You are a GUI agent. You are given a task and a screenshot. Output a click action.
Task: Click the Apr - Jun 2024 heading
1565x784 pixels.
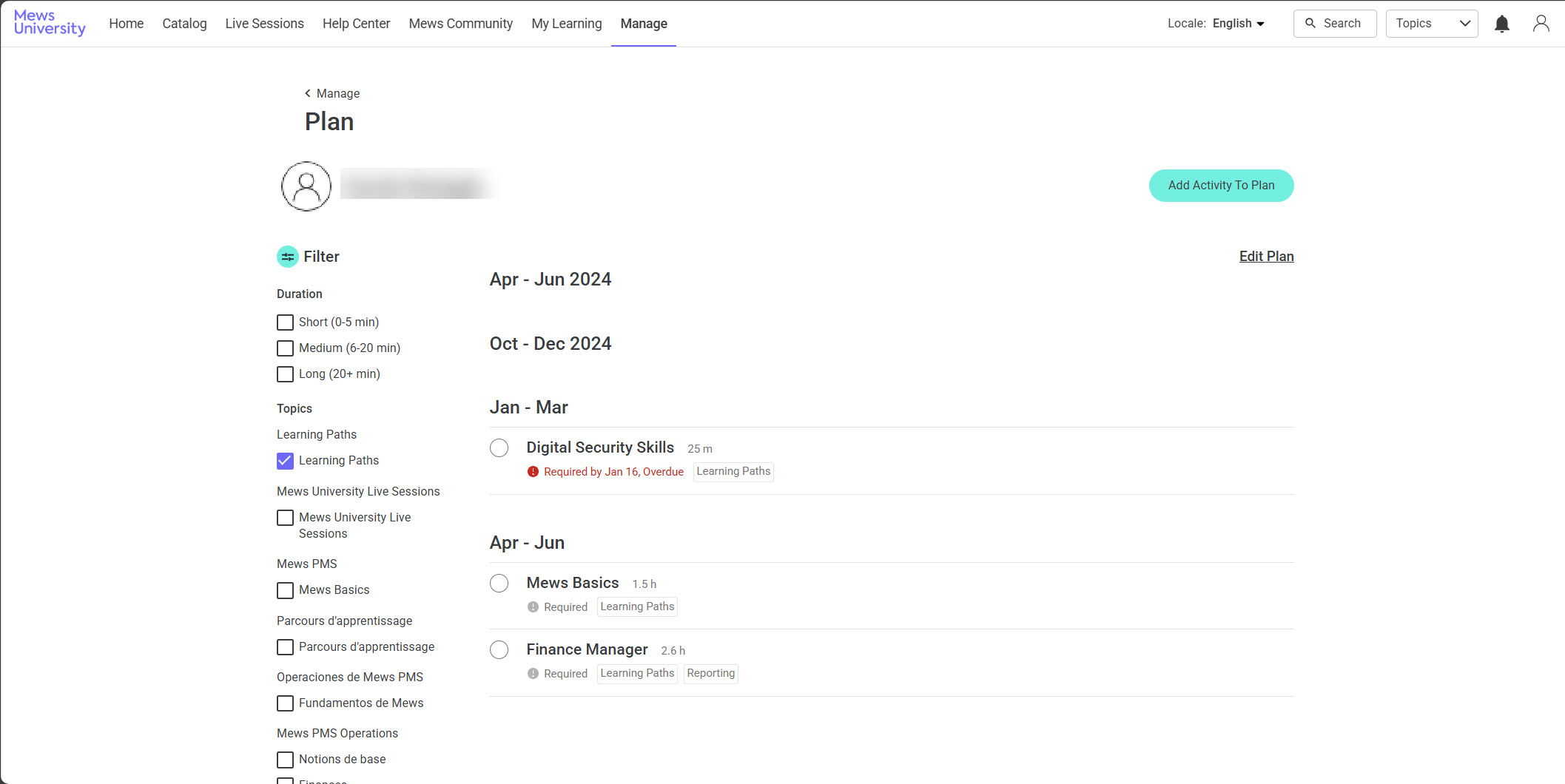[x=551, y=280]
